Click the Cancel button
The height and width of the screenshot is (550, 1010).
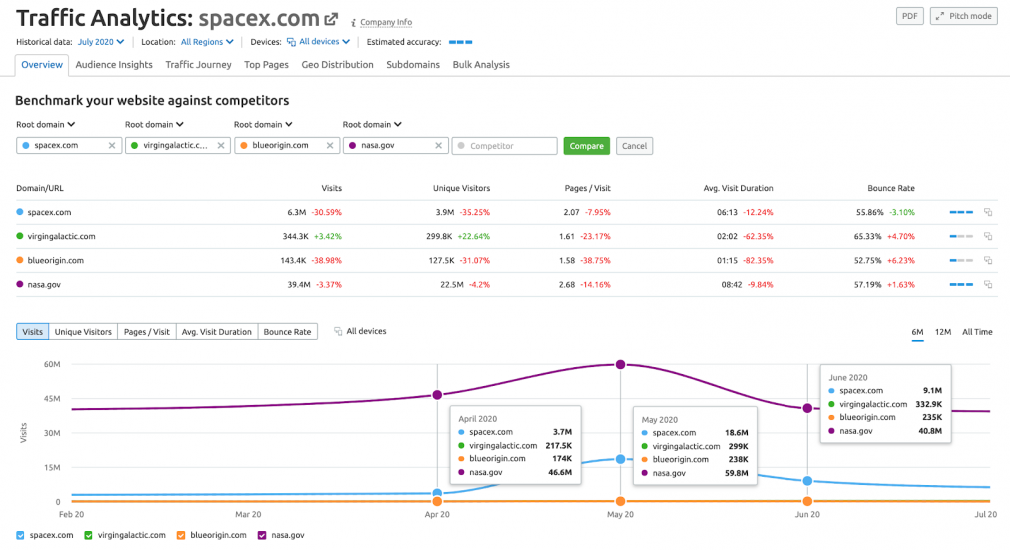tap(634, 146)
